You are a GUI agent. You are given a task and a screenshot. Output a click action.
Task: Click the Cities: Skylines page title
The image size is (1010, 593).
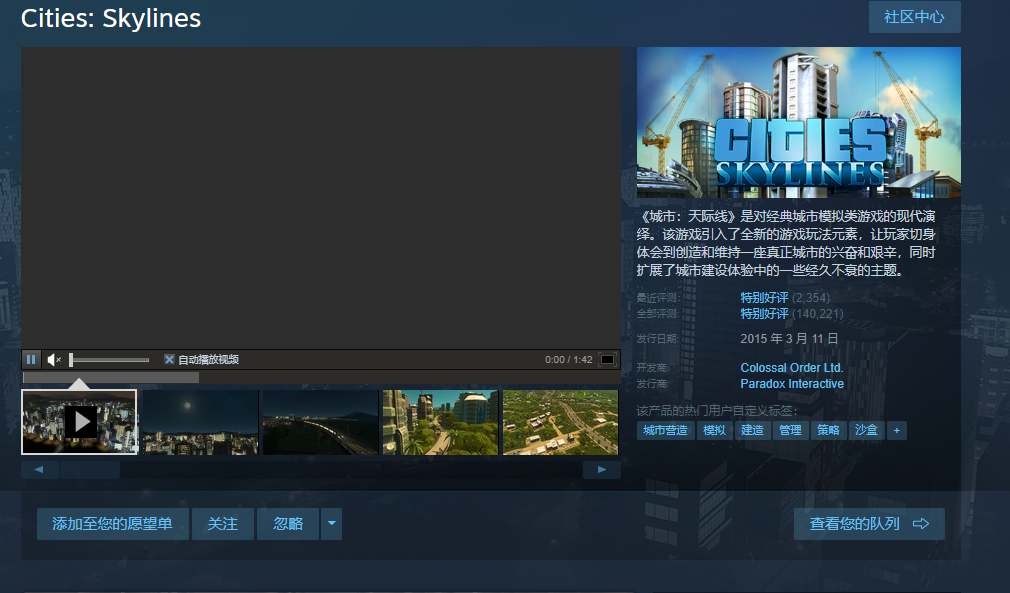111,18
